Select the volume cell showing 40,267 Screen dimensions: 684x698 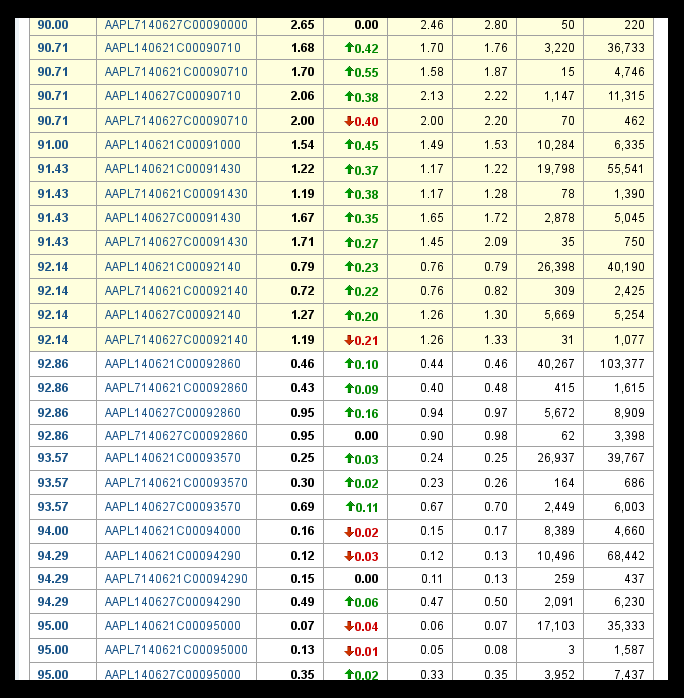coord(556,364)
